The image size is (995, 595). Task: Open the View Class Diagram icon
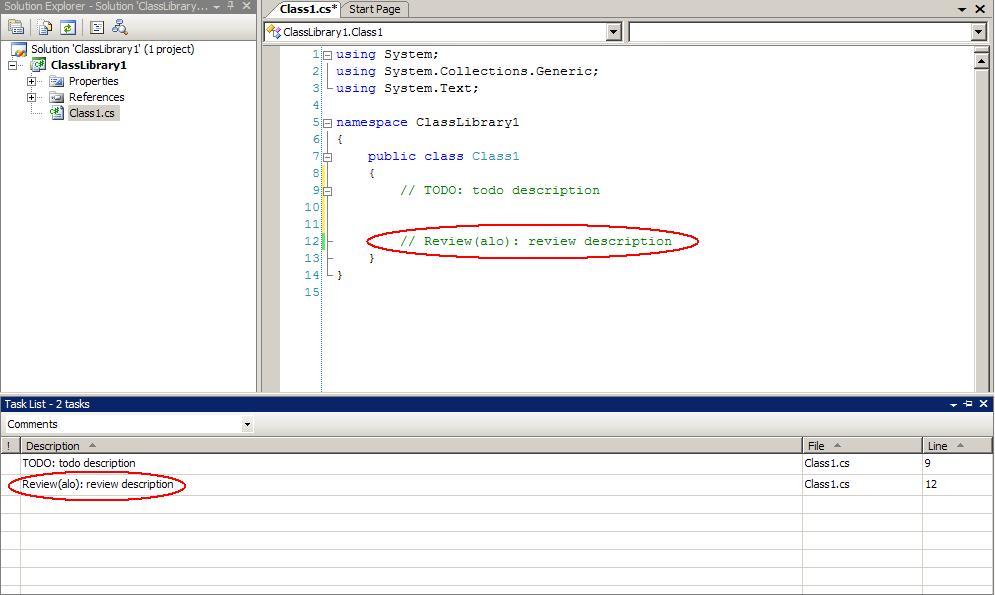tap(119, 27)
